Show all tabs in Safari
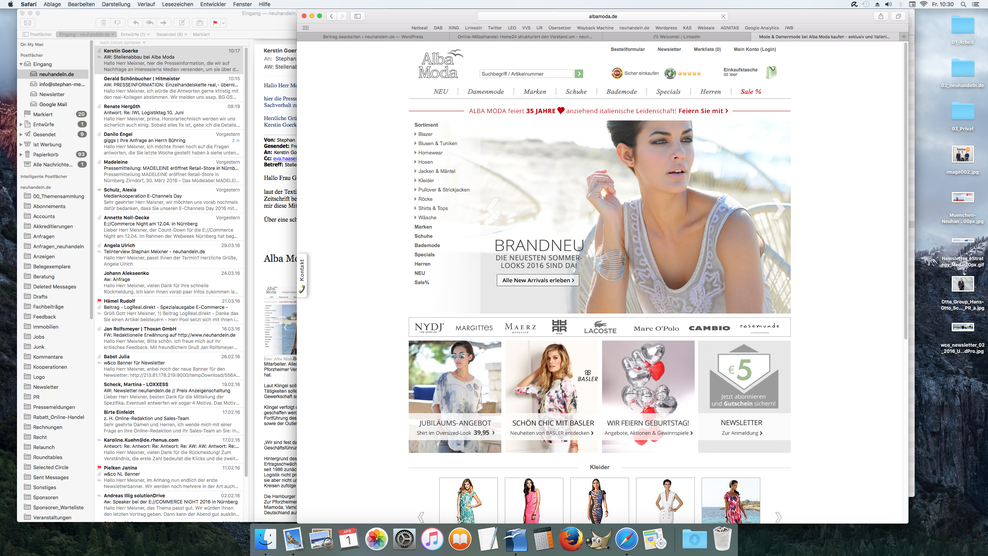 (x=899, y=16)
